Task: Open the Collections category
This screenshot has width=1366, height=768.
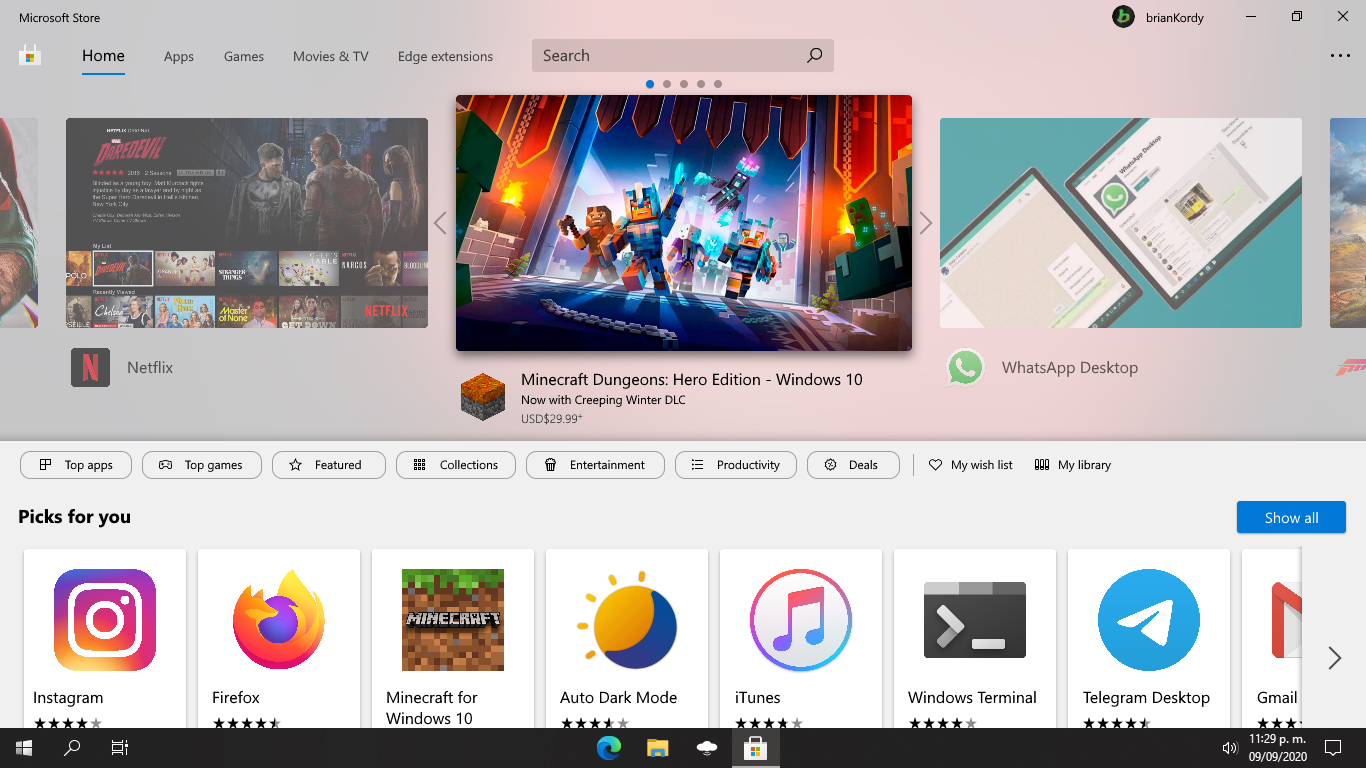Action: click(456, 465)
